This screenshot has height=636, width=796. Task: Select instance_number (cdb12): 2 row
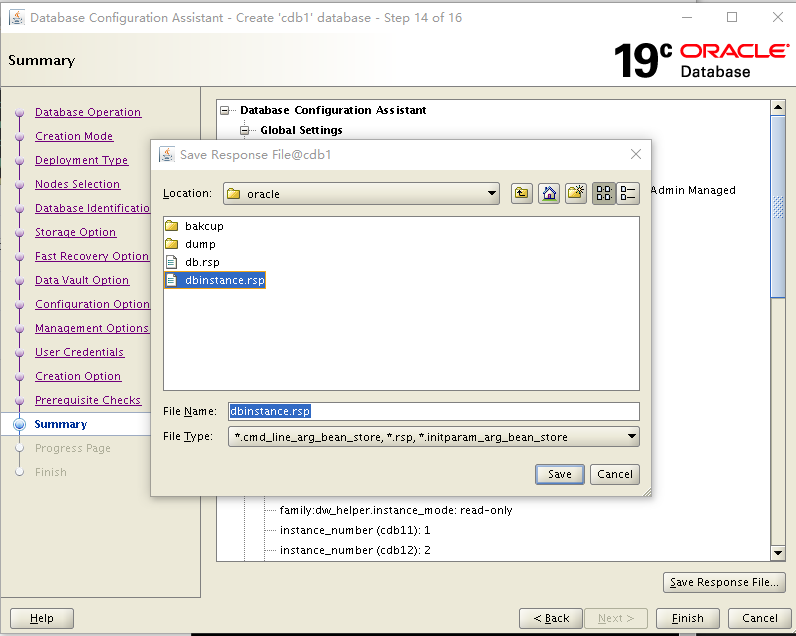(x=355, y=550)
